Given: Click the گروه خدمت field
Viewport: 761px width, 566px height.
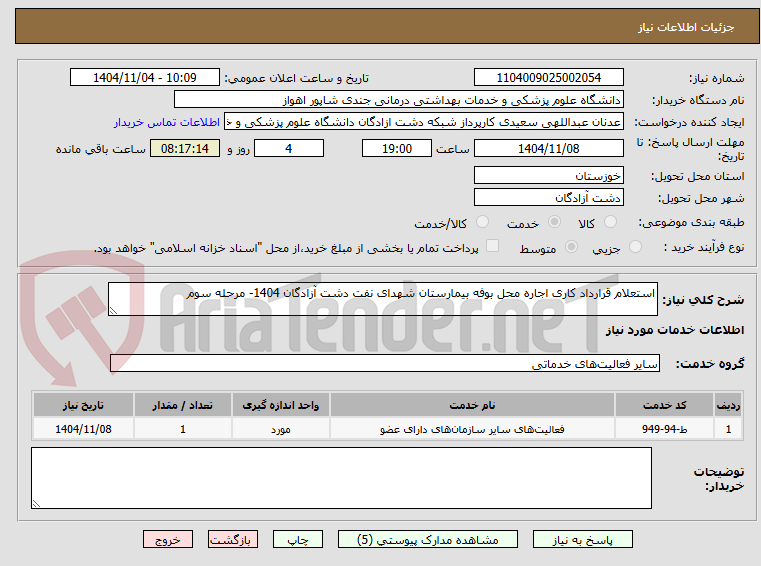Looking at the screenshot, I should [385, 363].
